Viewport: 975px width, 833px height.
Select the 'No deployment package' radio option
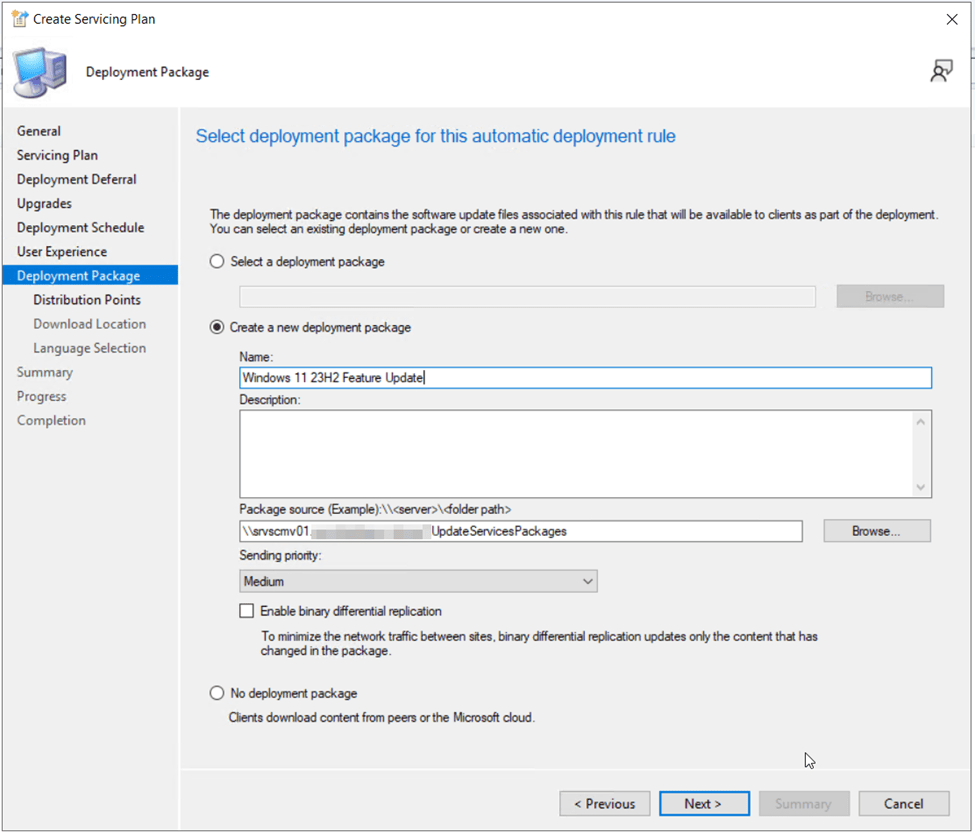217,694
